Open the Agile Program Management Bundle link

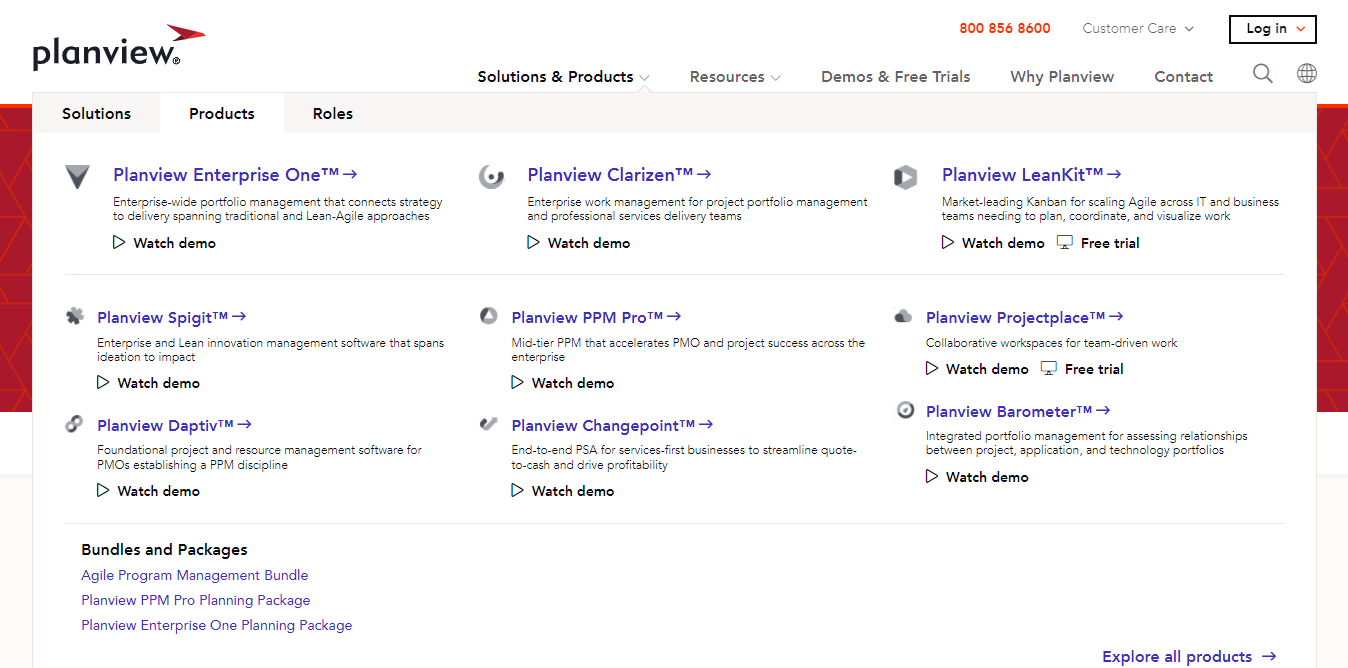195,575
